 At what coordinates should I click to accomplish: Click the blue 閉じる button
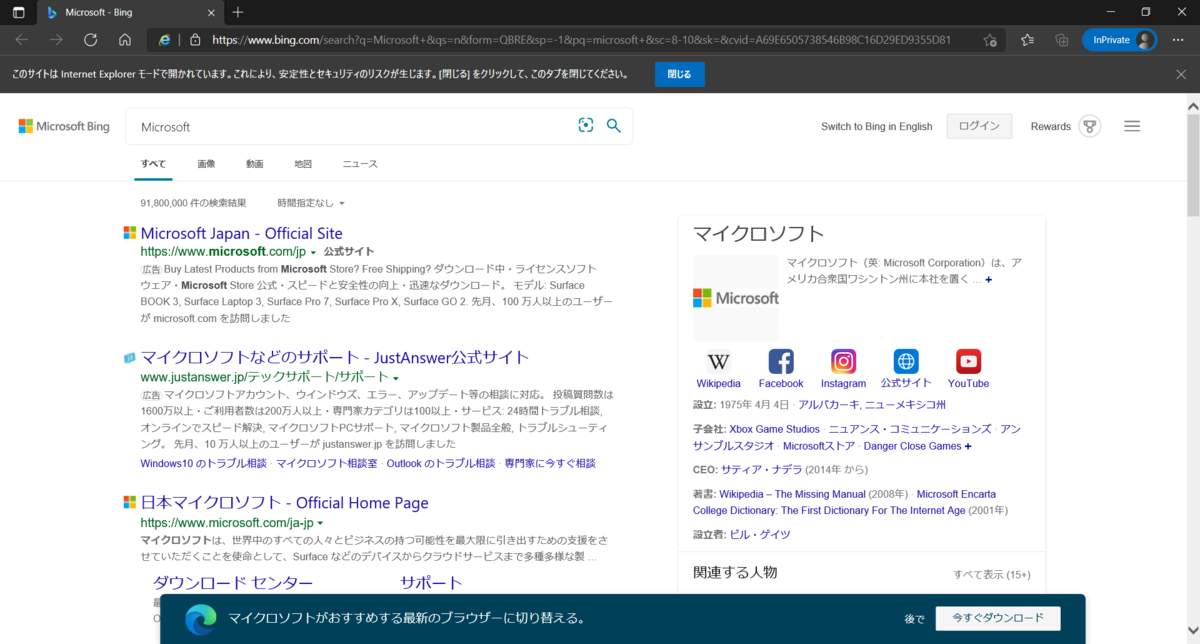(679, 74)
